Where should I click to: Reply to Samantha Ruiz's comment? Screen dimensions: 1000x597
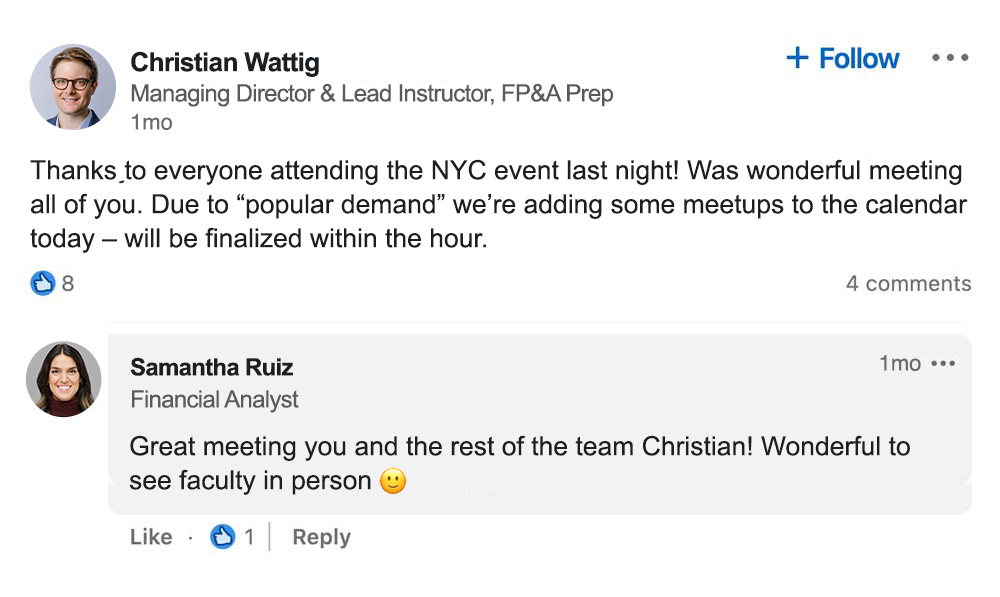point(321,537)
